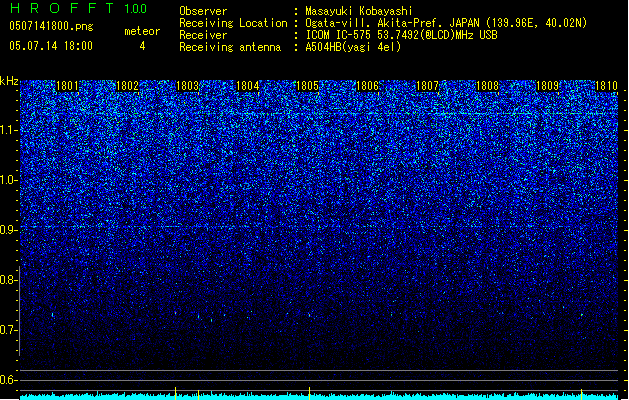Click the kHz axis unit label
This screenshot has width=629, height=400.
(9, 81)
